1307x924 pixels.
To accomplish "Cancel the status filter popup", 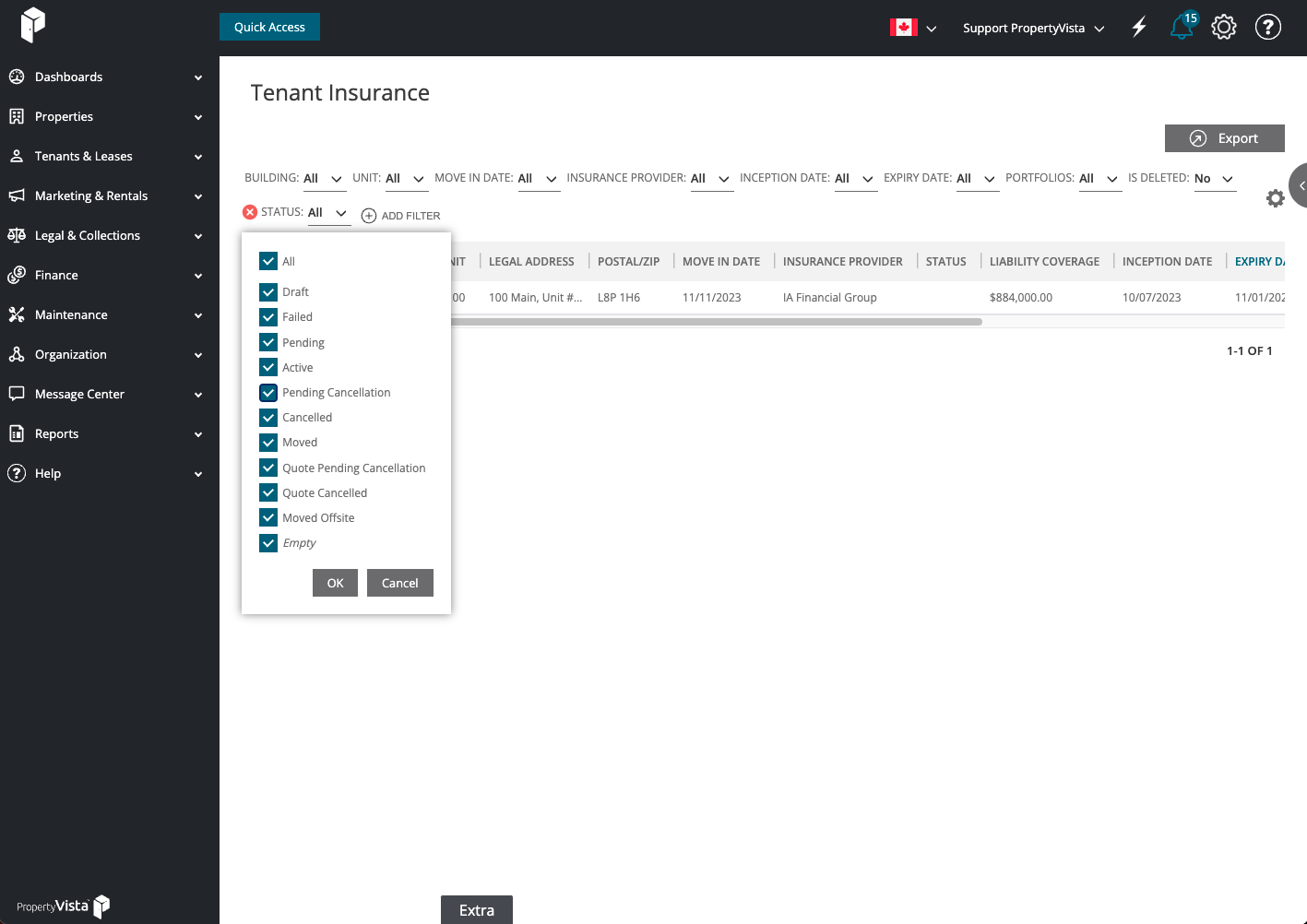I will [x=399, y=583].
